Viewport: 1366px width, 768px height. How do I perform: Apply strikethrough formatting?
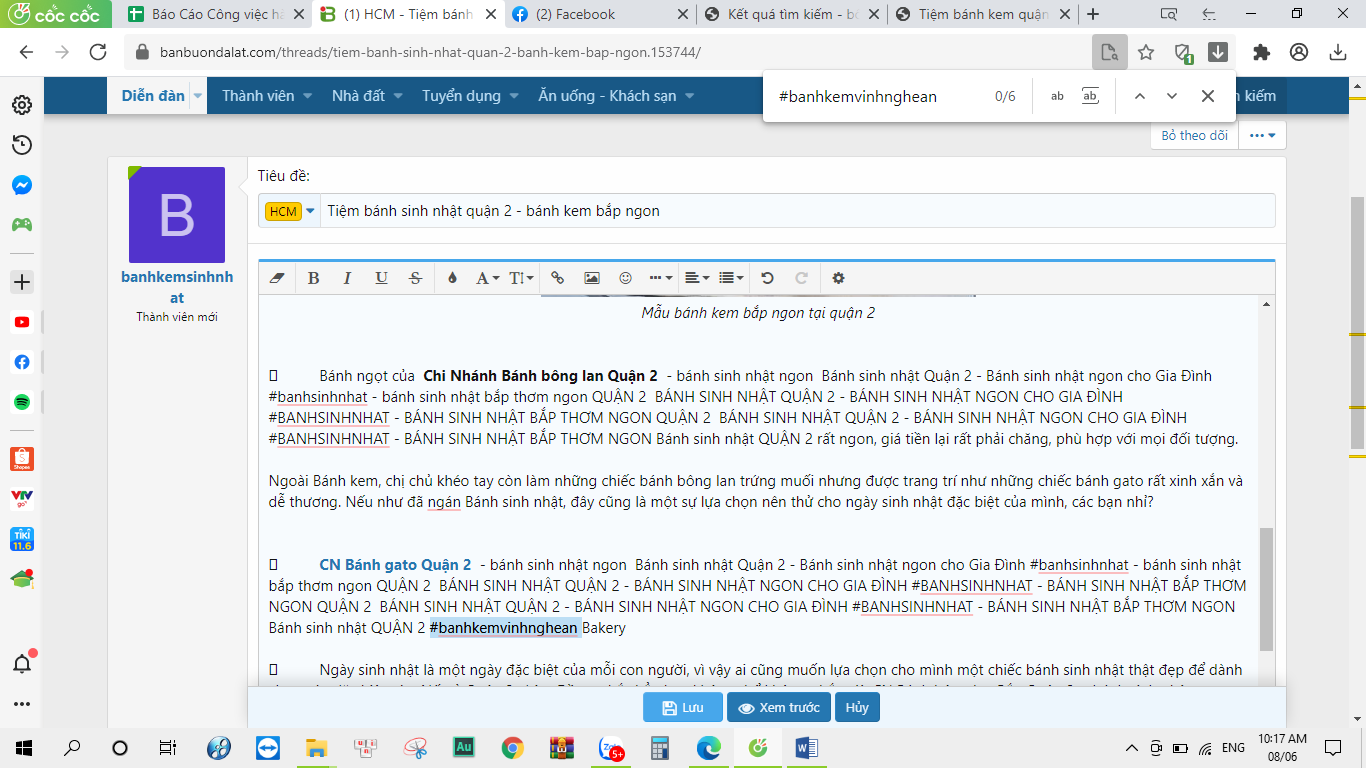tap(415, 278)
